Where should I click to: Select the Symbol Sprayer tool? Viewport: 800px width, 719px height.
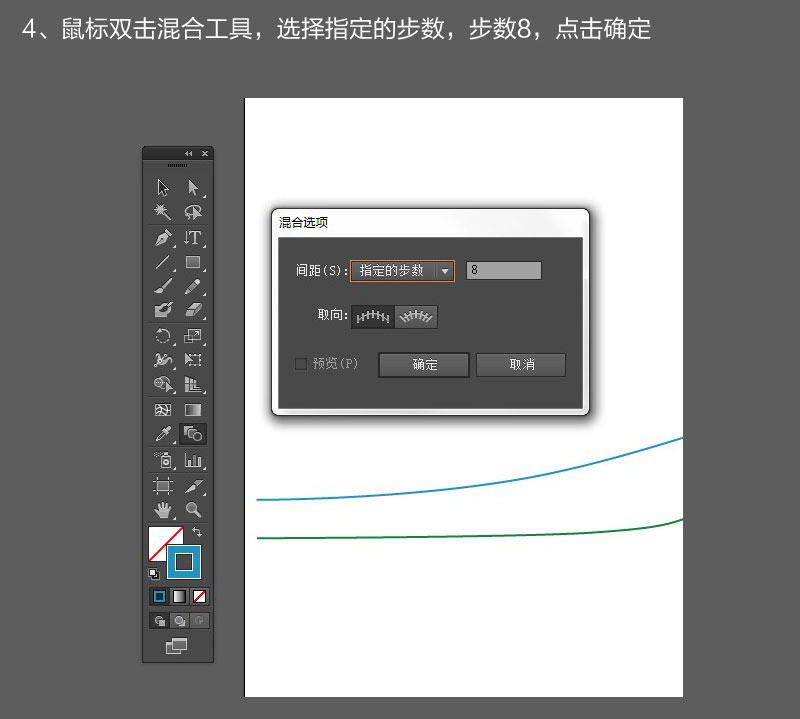click(x=163, y=460)
